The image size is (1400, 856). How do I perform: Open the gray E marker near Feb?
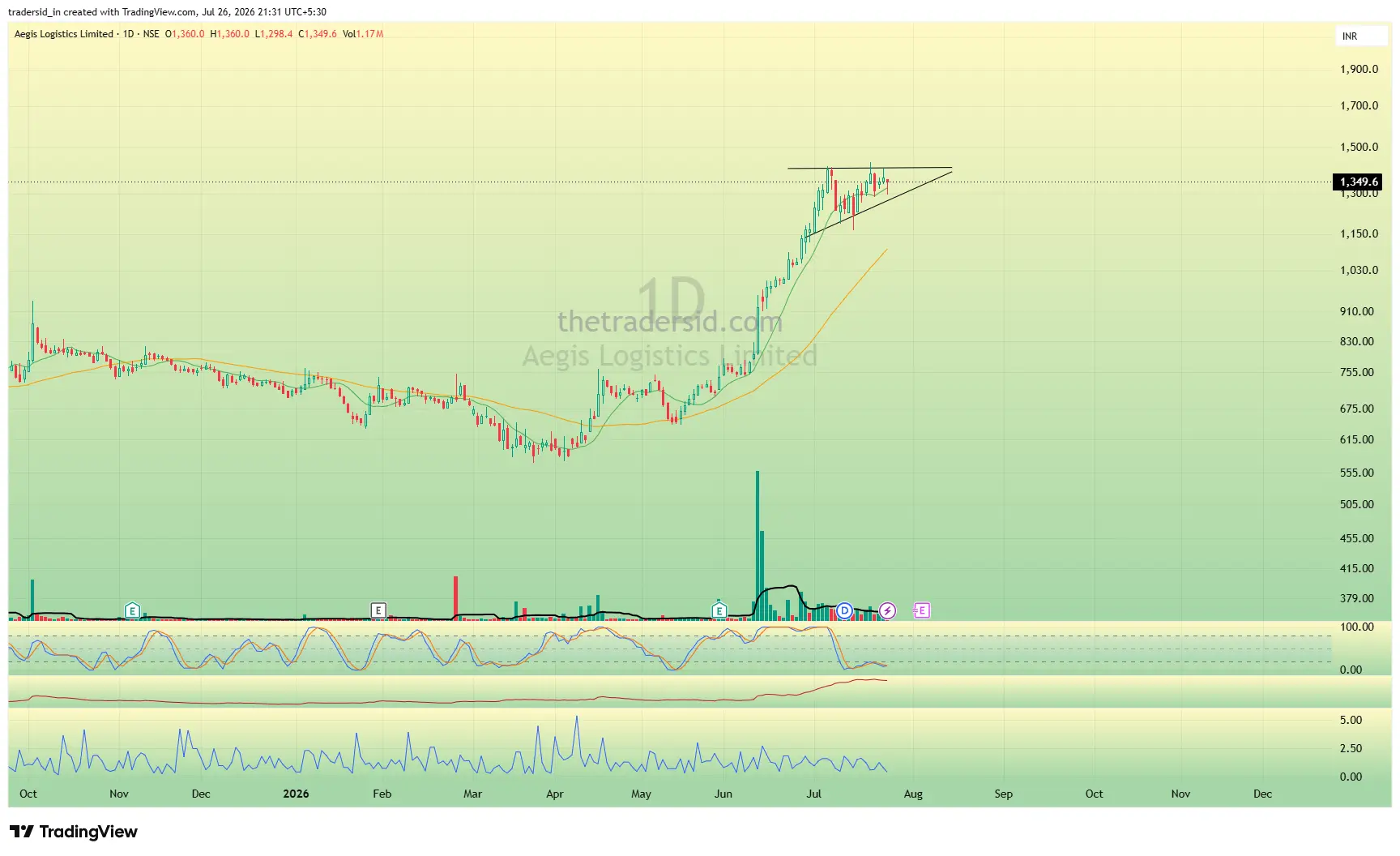point(378,610)
